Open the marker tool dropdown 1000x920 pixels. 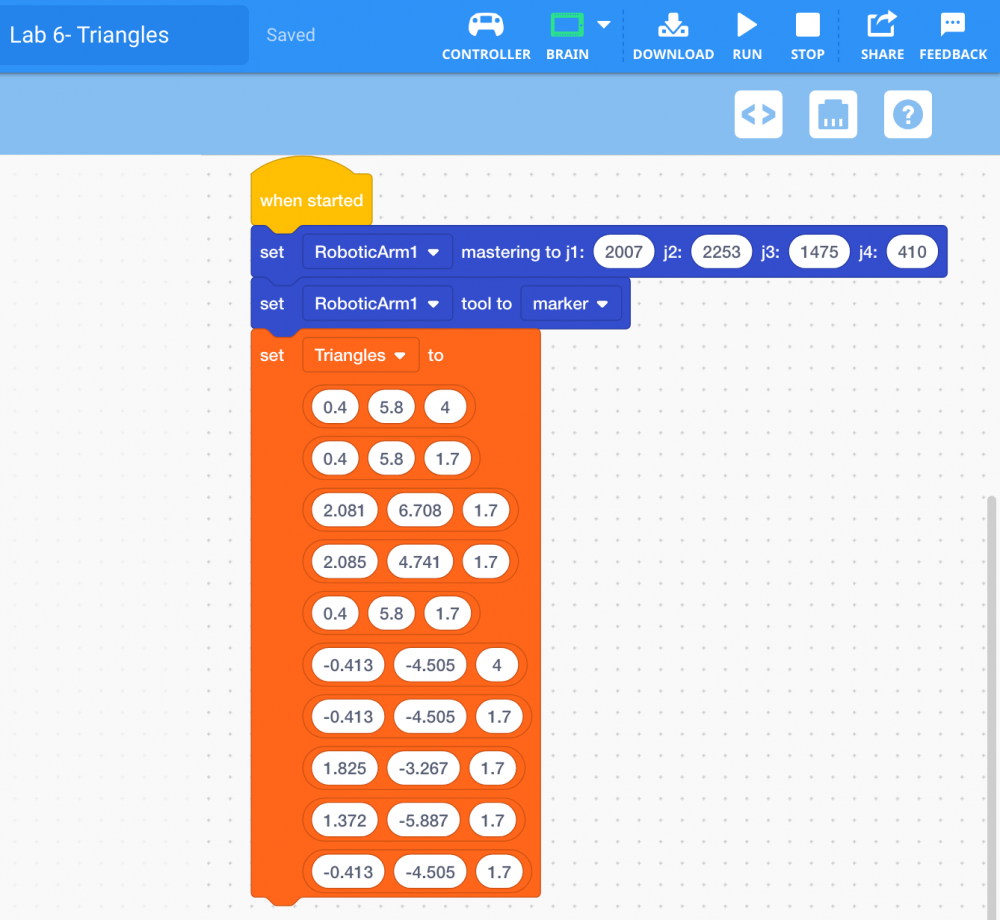click(x=571, y=303)
